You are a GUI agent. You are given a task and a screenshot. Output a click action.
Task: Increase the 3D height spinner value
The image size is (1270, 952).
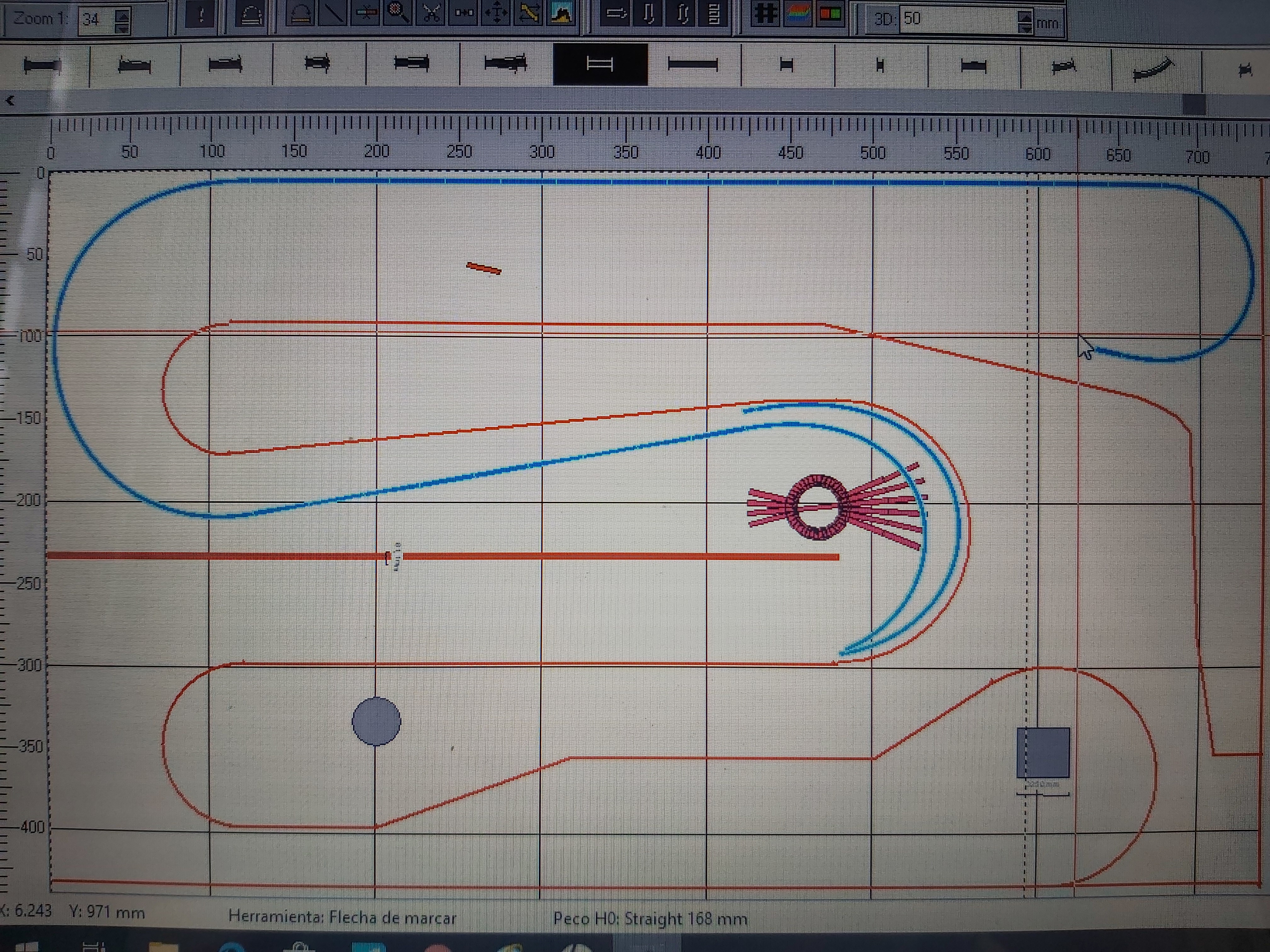point(1025,17)
